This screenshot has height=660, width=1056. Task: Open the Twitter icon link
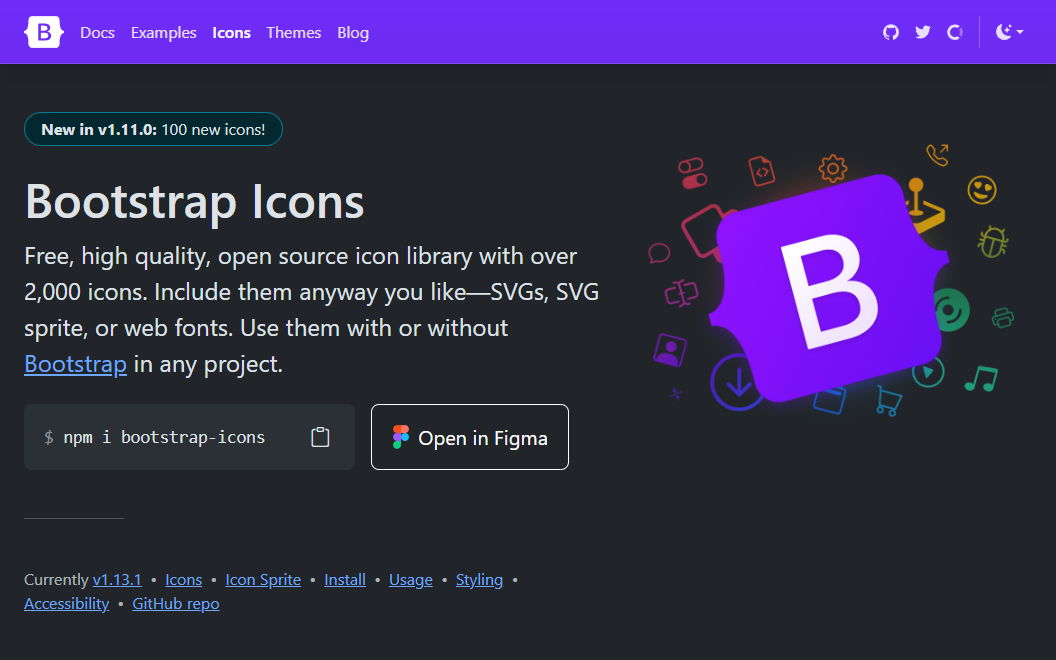[x=923, y=32]
